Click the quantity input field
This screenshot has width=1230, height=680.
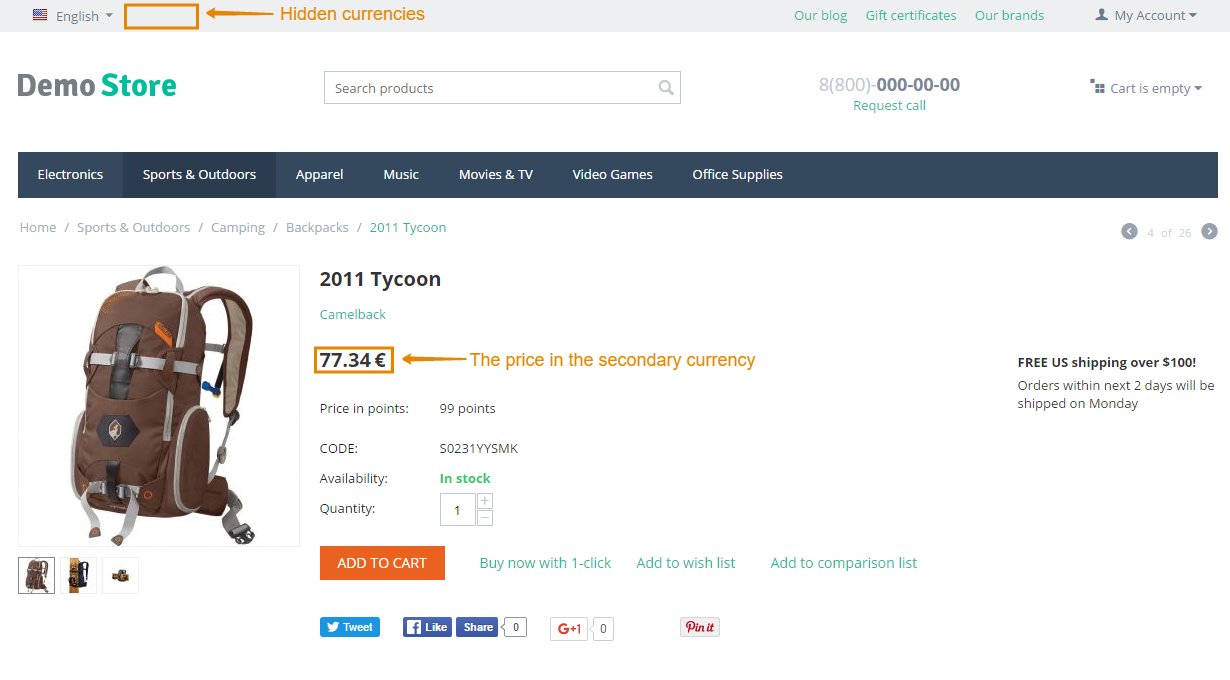pyautogui.click(x=458, y=509)
